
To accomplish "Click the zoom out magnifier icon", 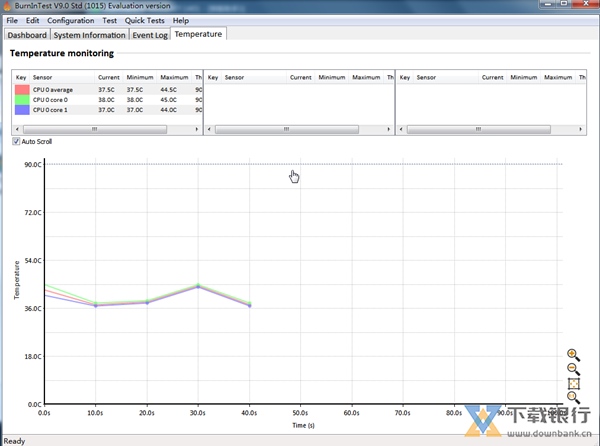I will (x=573, y=369).
